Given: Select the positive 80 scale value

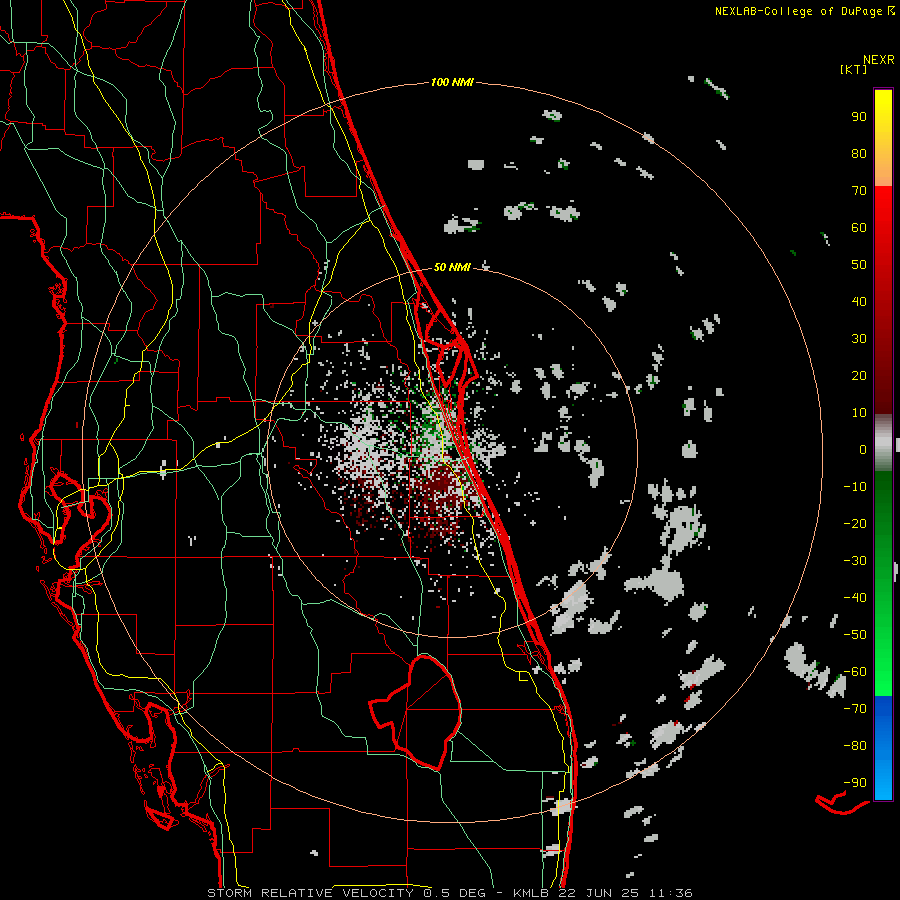Looking at the screenshot, I should coord(859,153).
